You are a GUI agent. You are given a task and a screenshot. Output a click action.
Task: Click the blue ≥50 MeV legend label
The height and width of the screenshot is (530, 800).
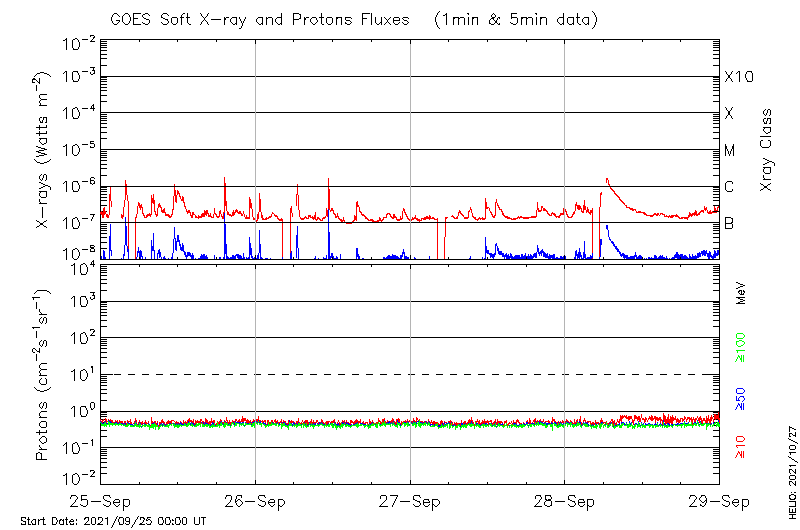pyautogui.click(x=741, y=398)
